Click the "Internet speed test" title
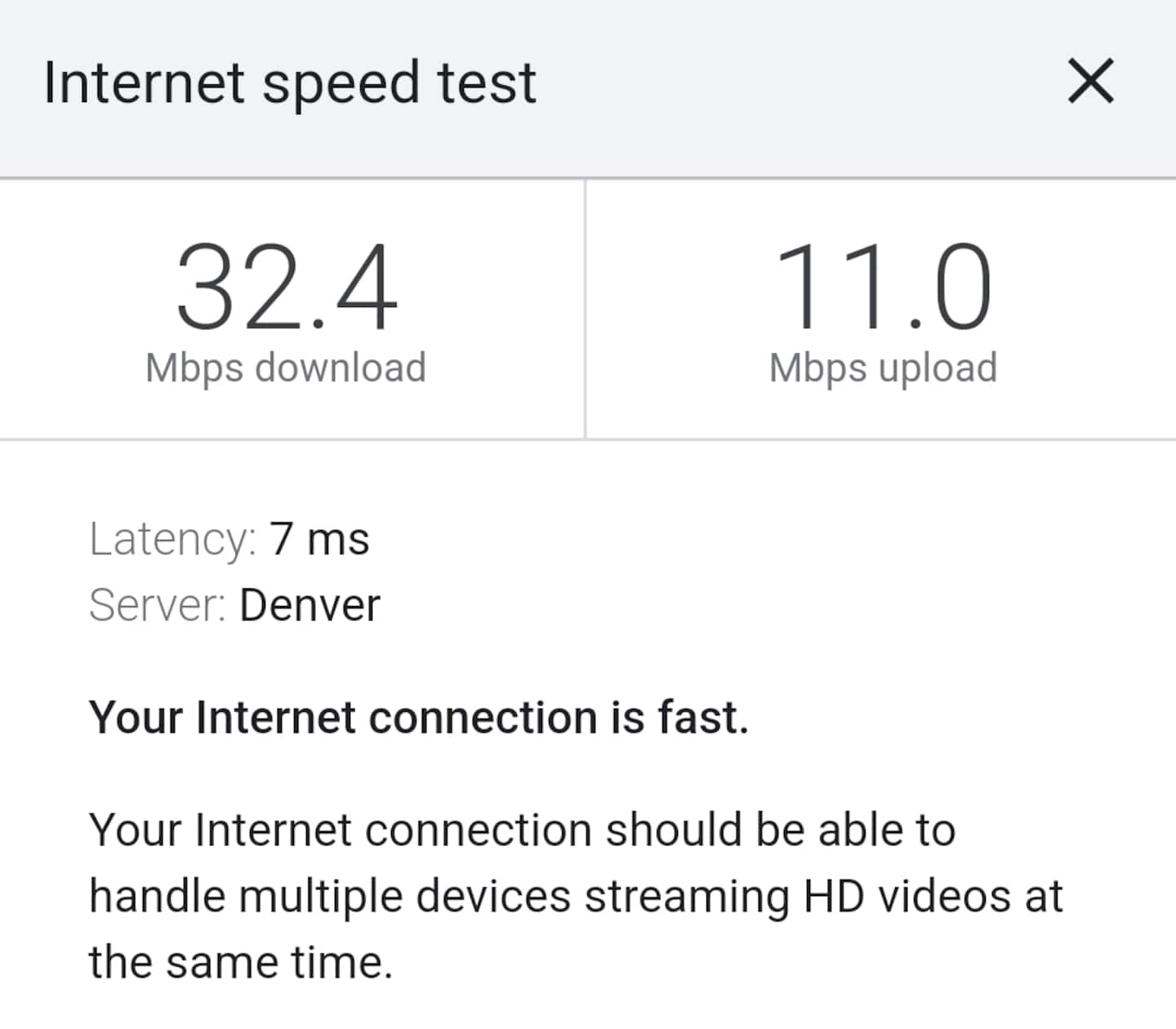Viewport: 1176px width, 1029px height. 290,83
